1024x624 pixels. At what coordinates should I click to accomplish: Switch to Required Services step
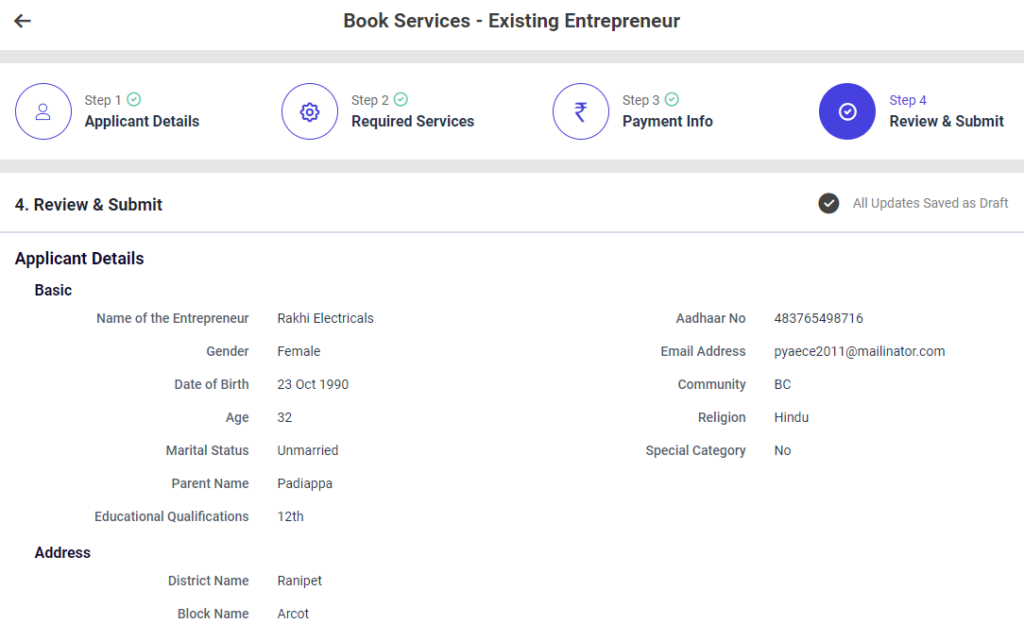click(x=412, y=121)
